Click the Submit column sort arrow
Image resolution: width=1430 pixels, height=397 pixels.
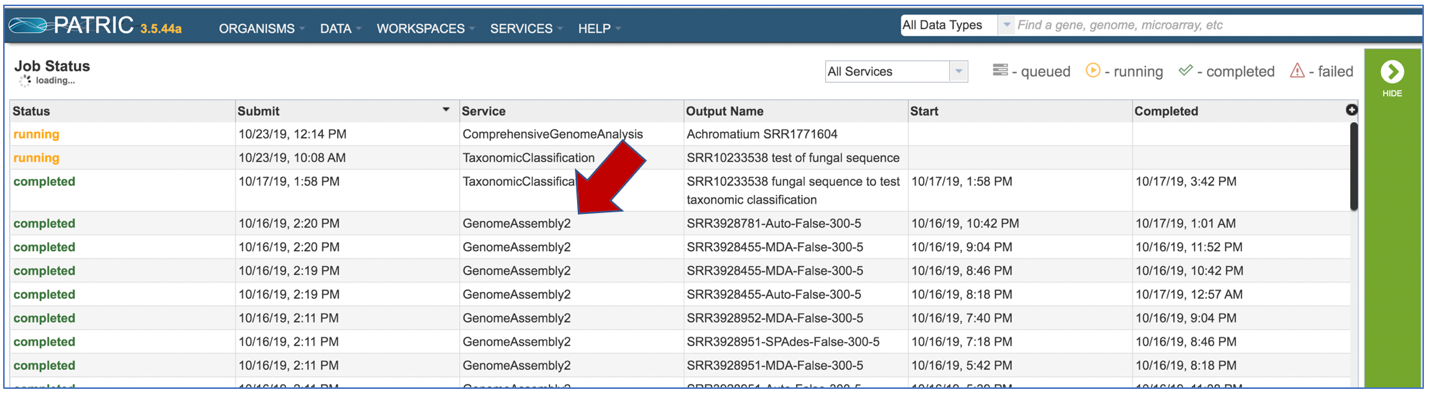446,110
